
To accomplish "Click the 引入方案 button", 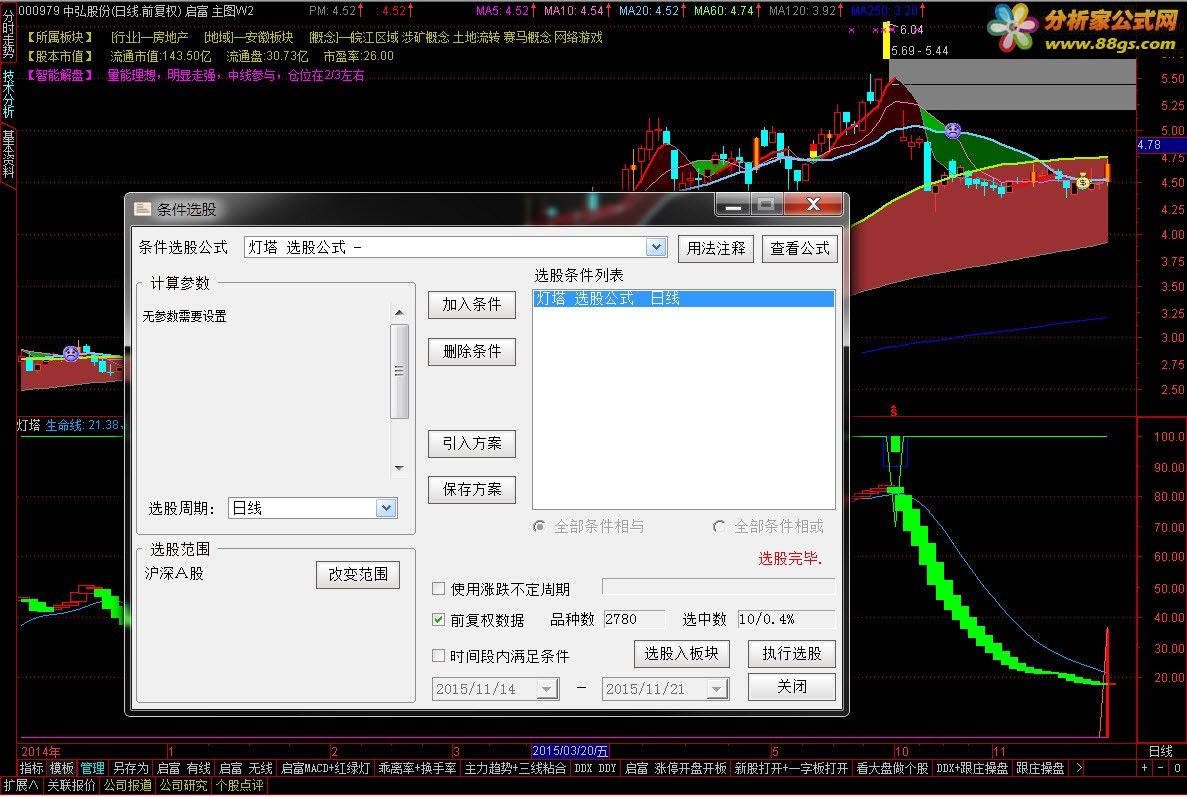I will [x=472, y=444].
